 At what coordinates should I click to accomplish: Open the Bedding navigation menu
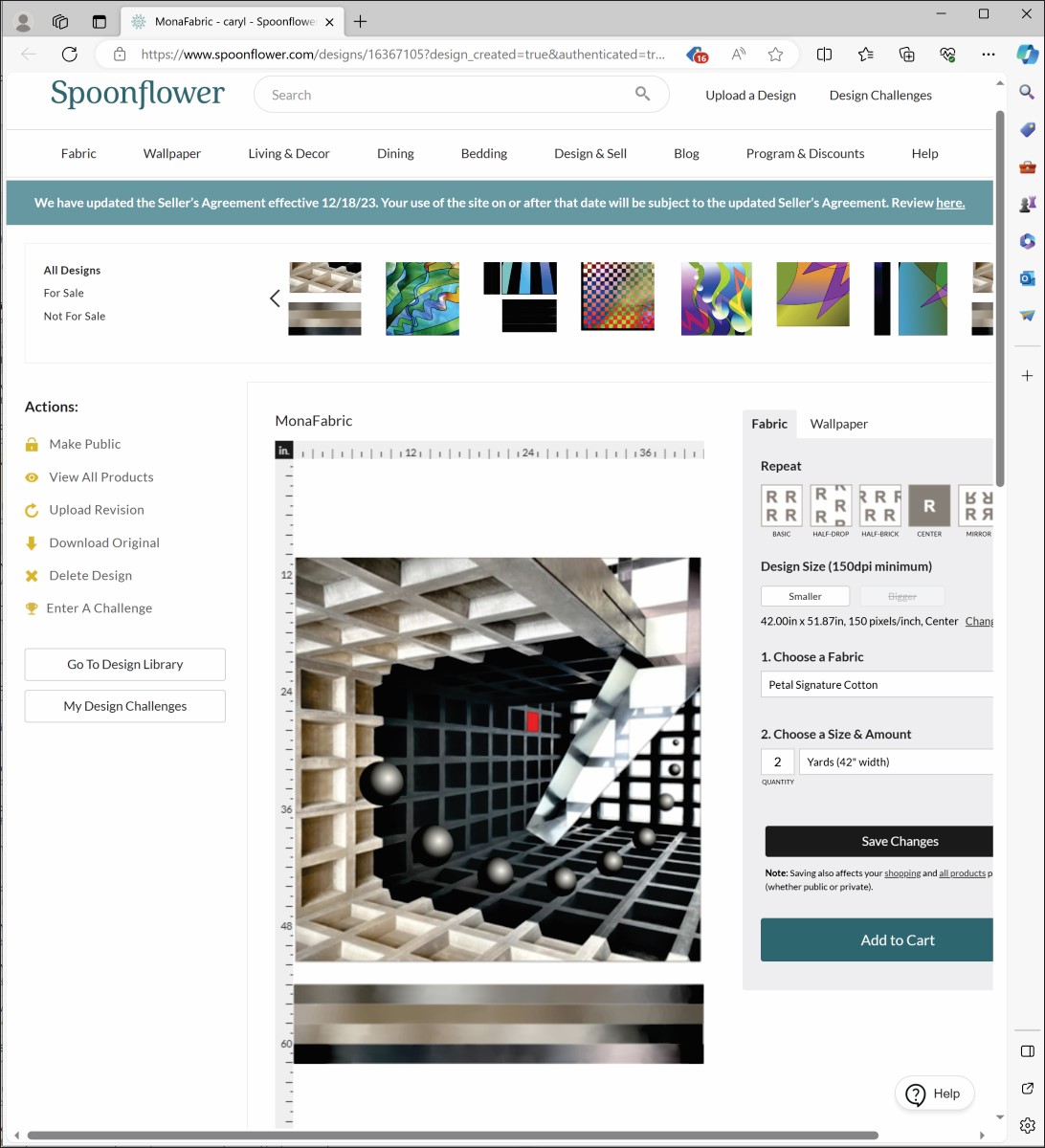click(x=484, y=153)
